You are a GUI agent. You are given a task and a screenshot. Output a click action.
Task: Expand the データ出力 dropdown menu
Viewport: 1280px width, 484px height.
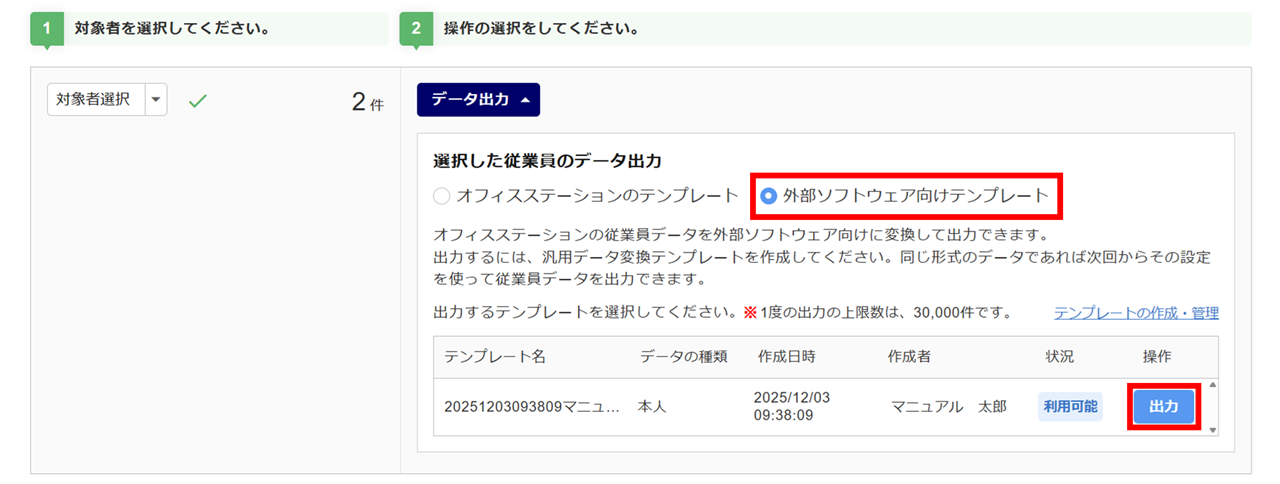click(x=478, y=100)
